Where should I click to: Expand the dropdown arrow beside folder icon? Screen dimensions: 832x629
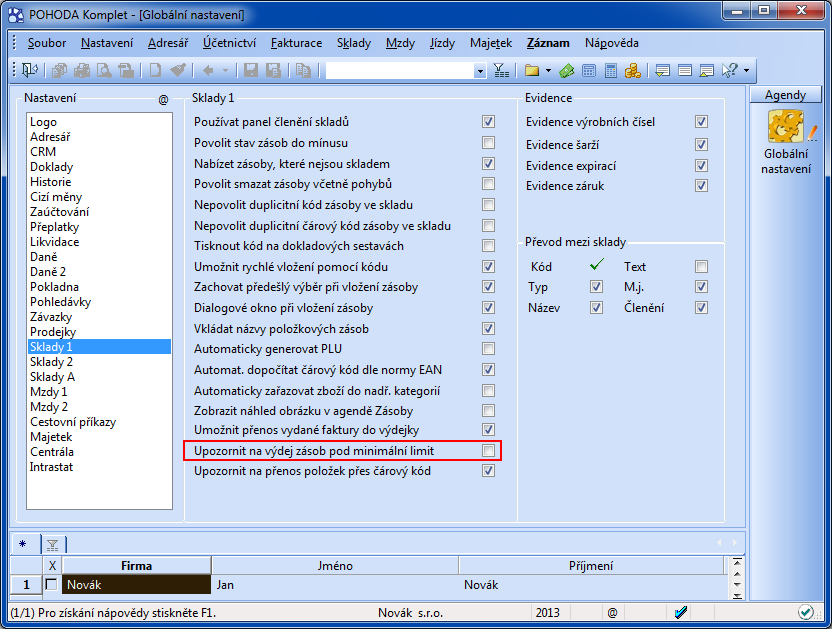(x=548, y=70)
